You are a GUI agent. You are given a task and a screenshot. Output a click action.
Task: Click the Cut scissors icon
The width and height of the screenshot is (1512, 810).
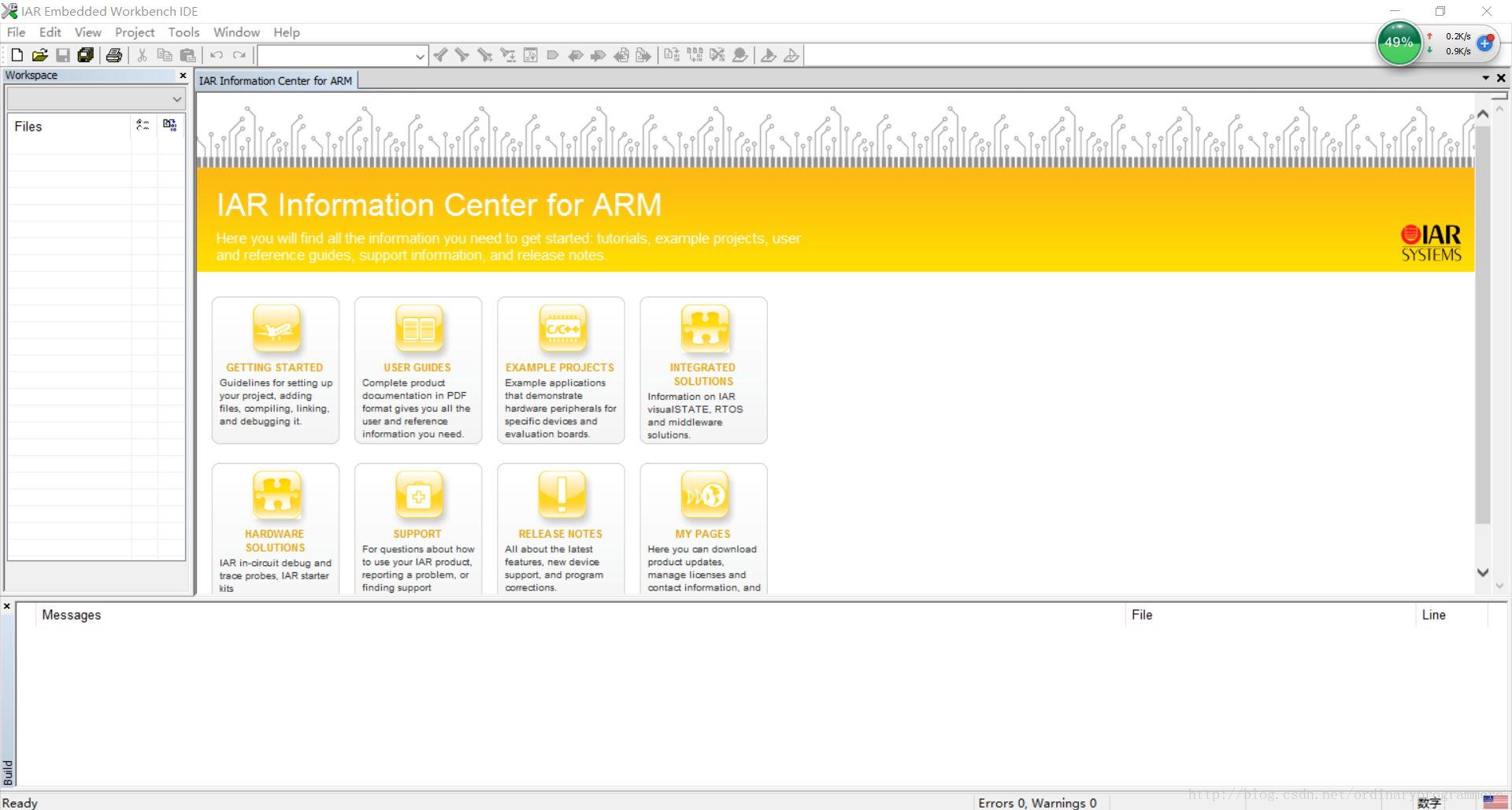coord(143,55)
